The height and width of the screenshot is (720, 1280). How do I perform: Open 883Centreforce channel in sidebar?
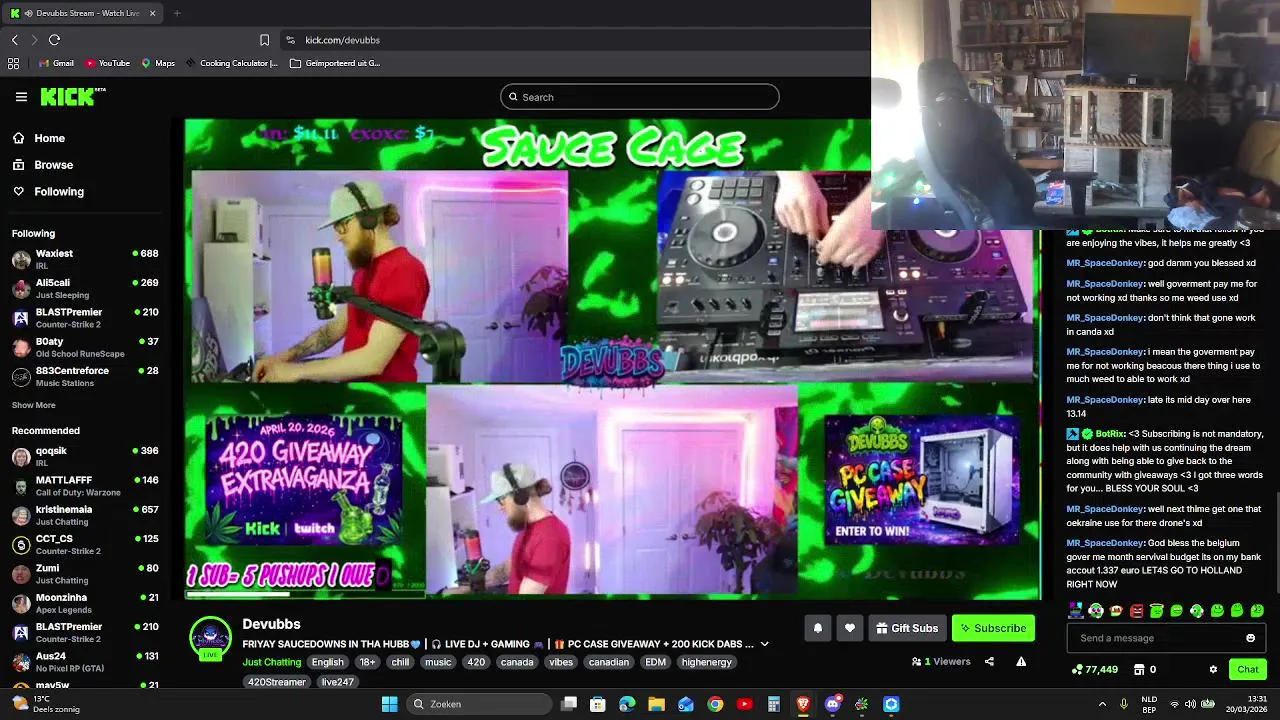click(x=85, y=376)
